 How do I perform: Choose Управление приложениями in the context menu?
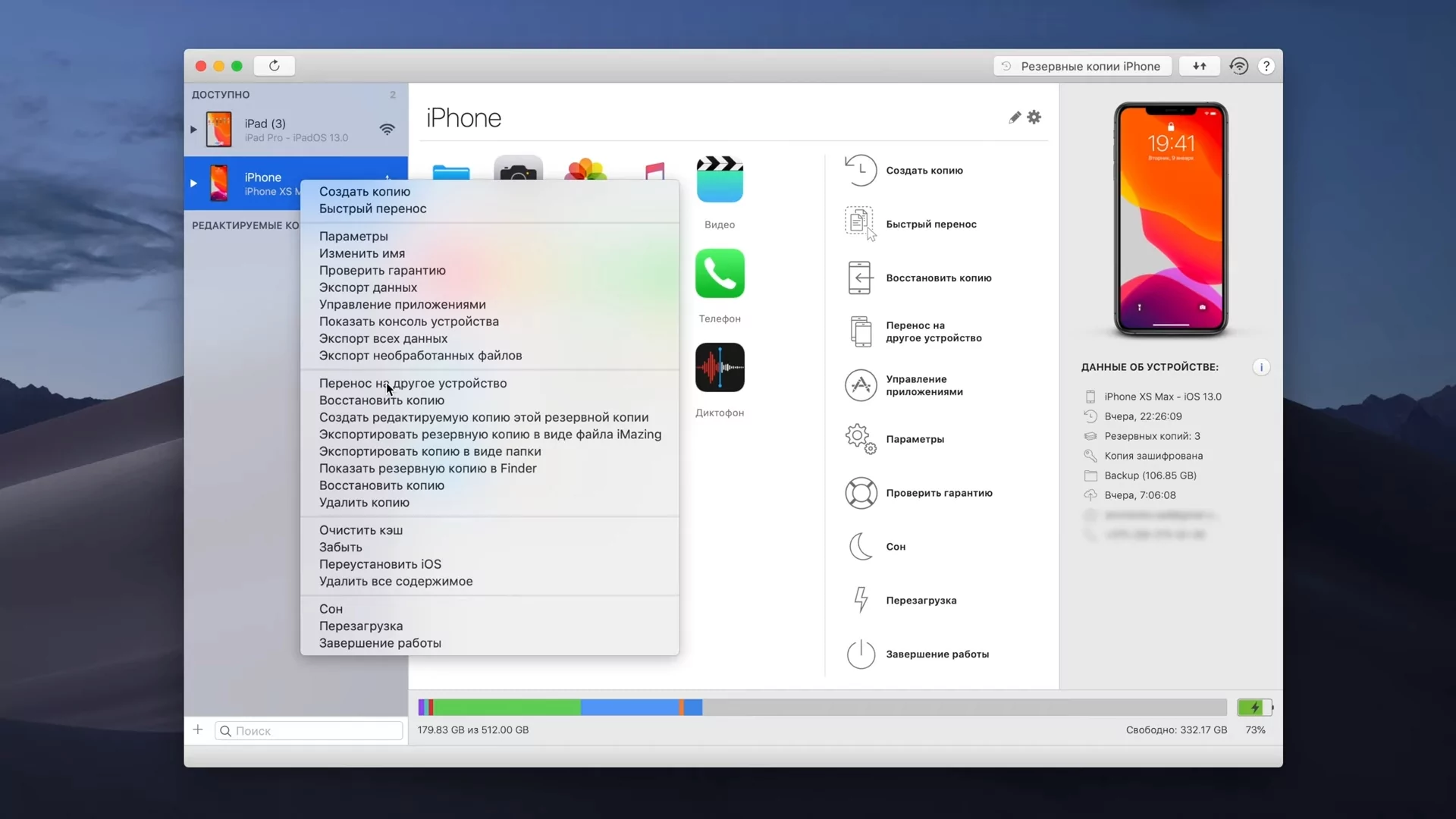pos(490,305)
